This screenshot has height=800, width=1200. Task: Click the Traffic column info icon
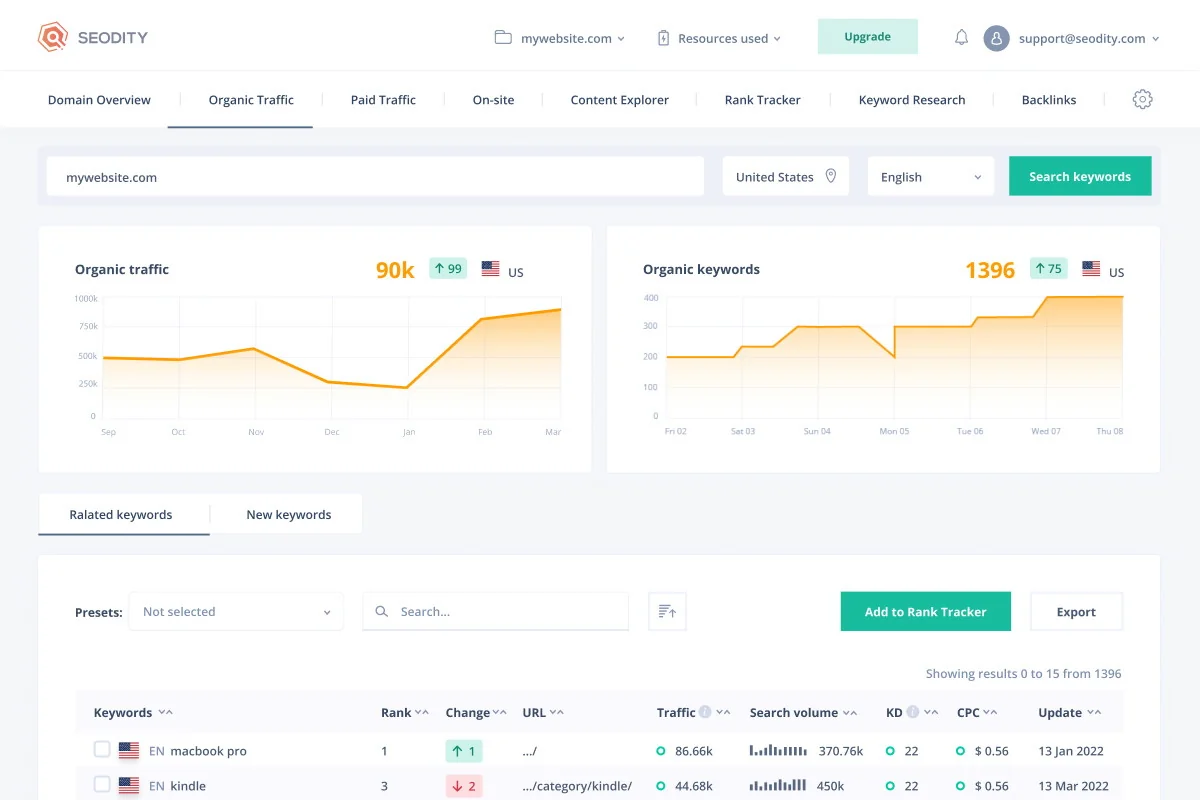pyautogui.click(x=705, y=712)
